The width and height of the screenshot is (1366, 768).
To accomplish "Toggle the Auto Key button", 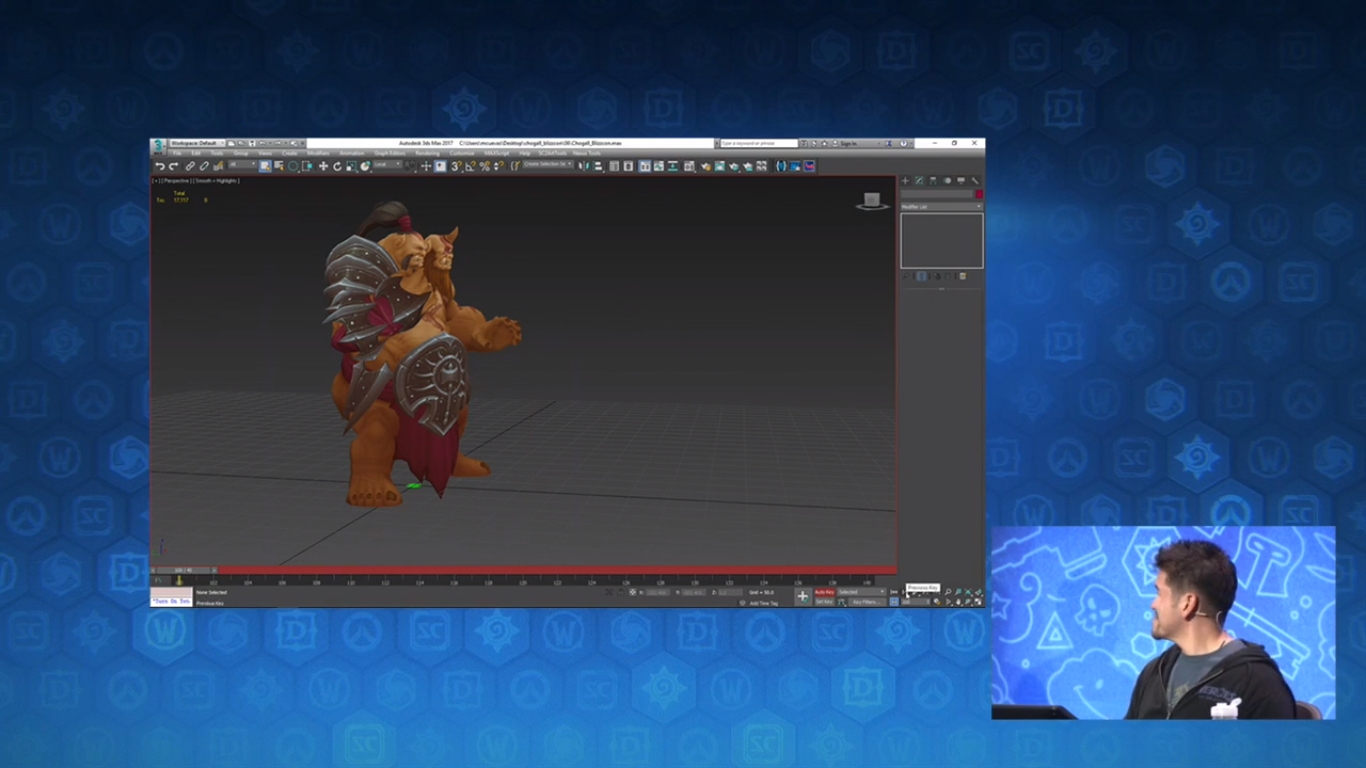I will [824, 592].
